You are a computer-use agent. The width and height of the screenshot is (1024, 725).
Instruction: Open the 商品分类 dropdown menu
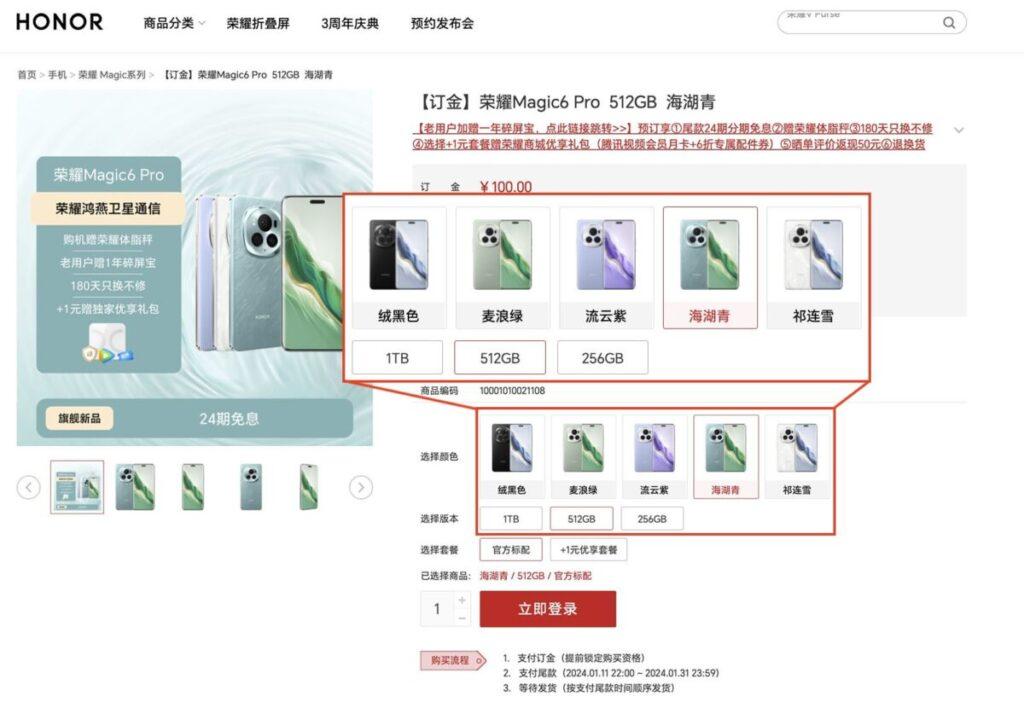coord(174,24)
